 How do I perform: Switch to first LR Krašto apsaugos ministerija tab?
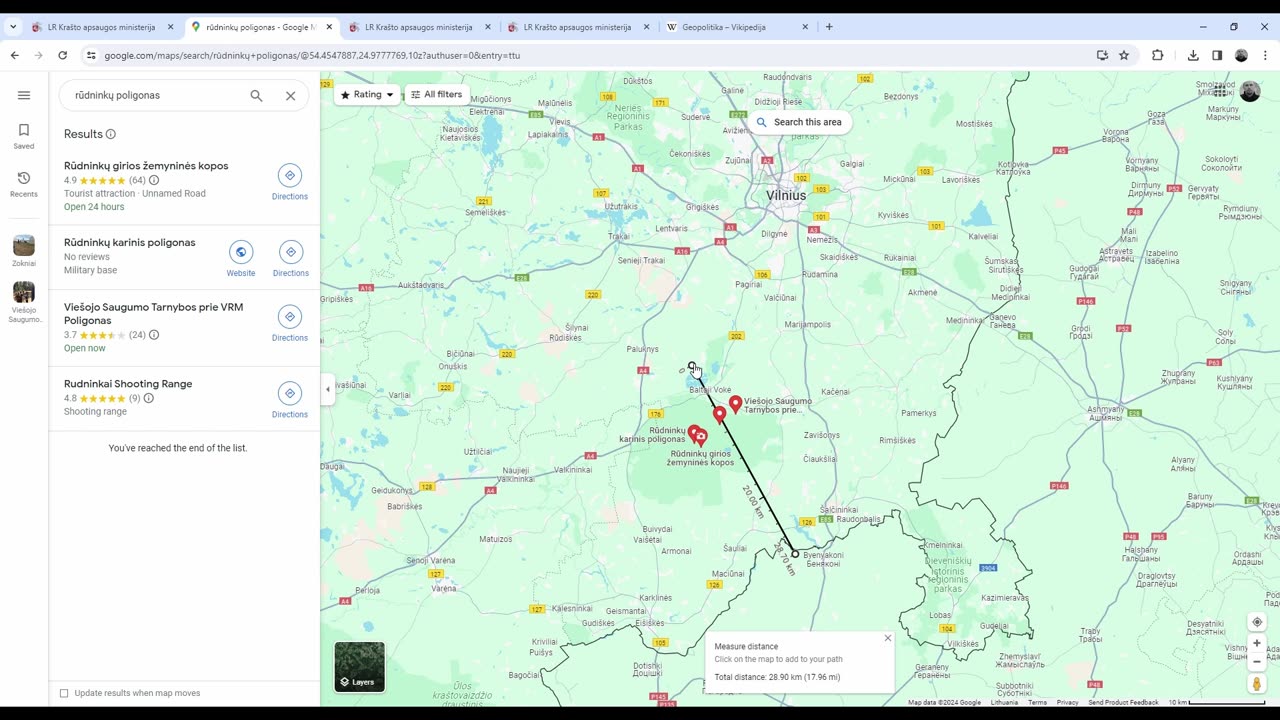point(100,27)
